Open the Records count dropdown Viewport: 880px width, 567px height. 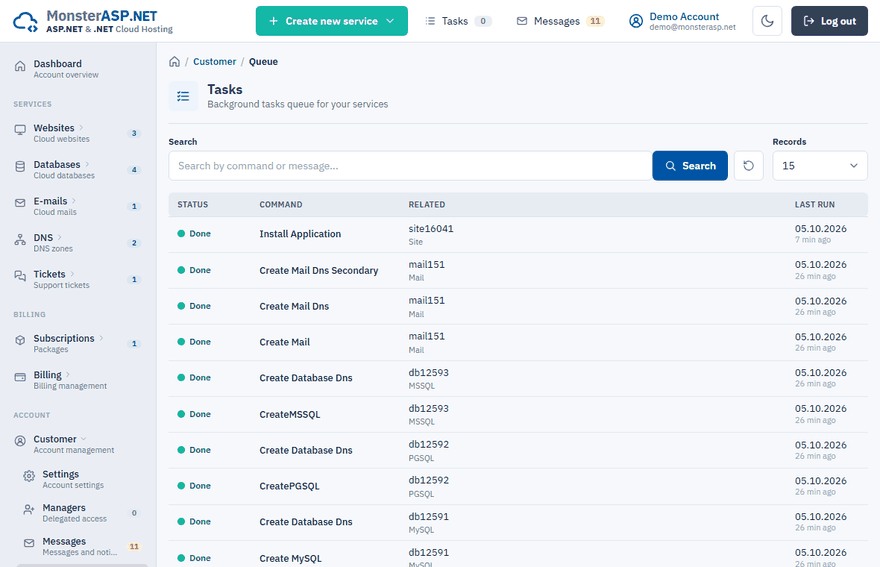(820, 166)
